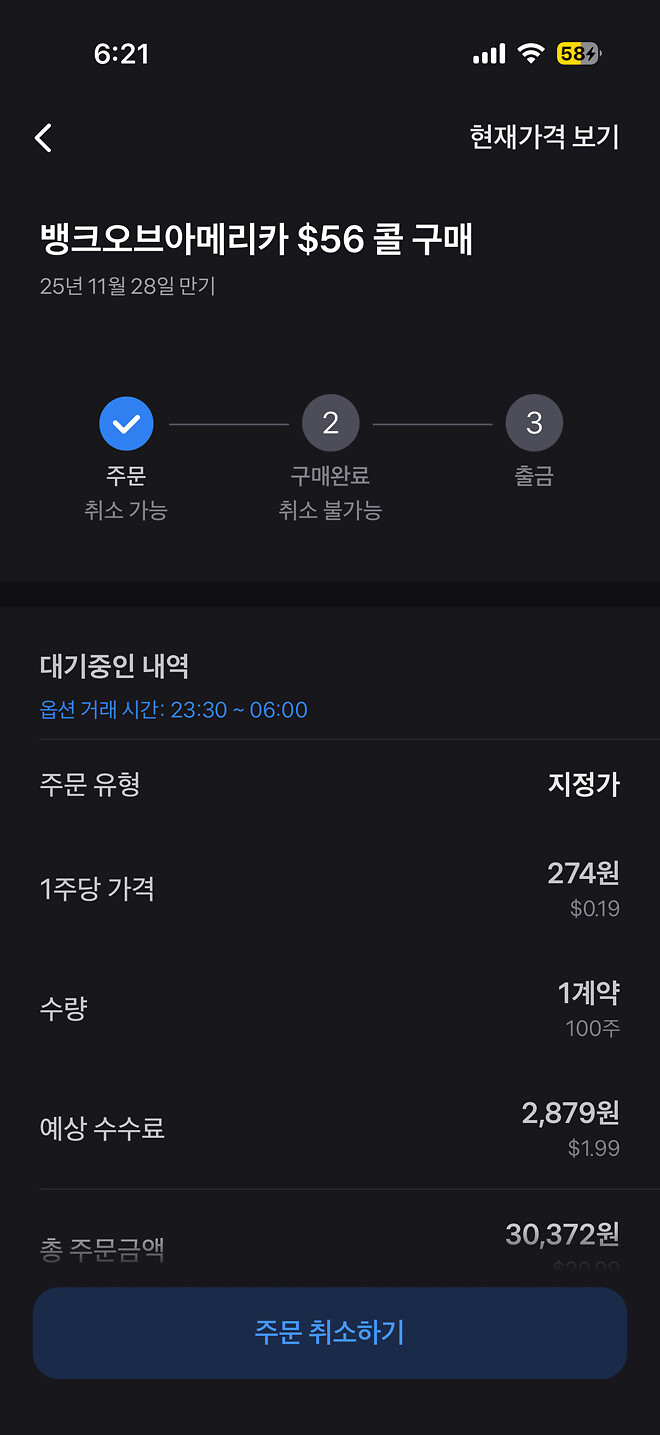Screen dimensions: 660x1435
Task: Select step 2 구매완료 circle
Action: [330, 422]
